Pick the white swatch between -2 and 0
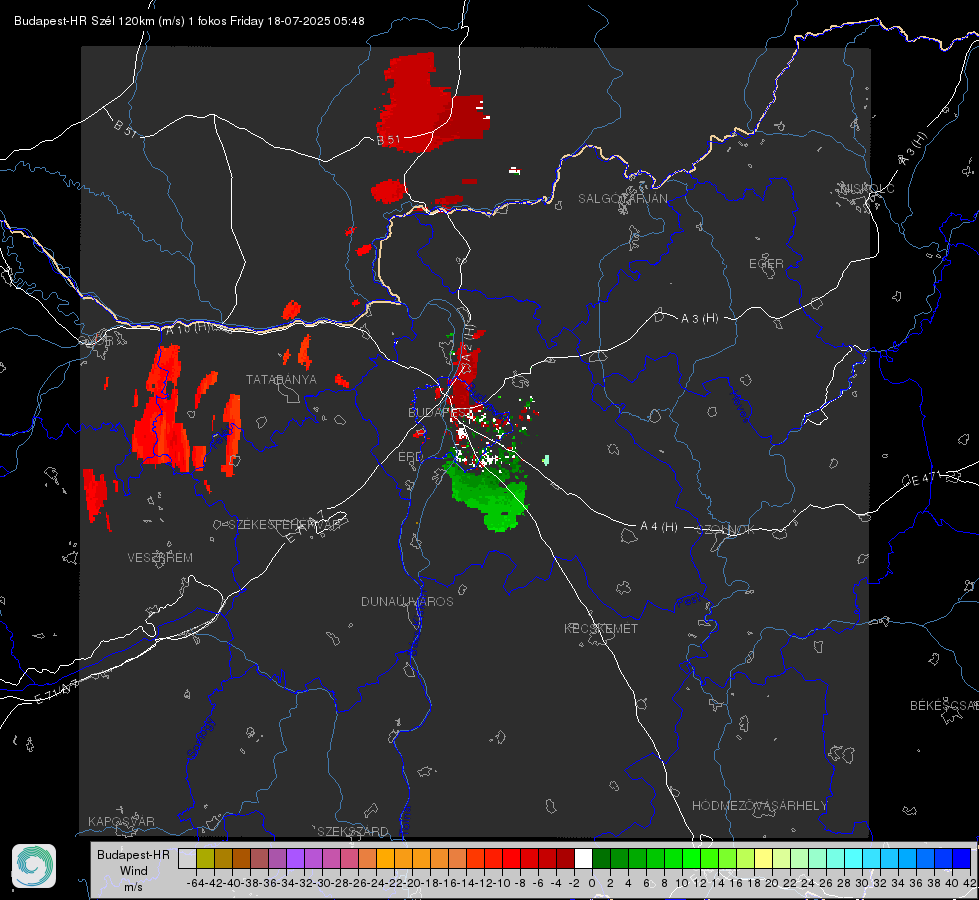Screen dimensions: 979x900 [x=583, y=858]
